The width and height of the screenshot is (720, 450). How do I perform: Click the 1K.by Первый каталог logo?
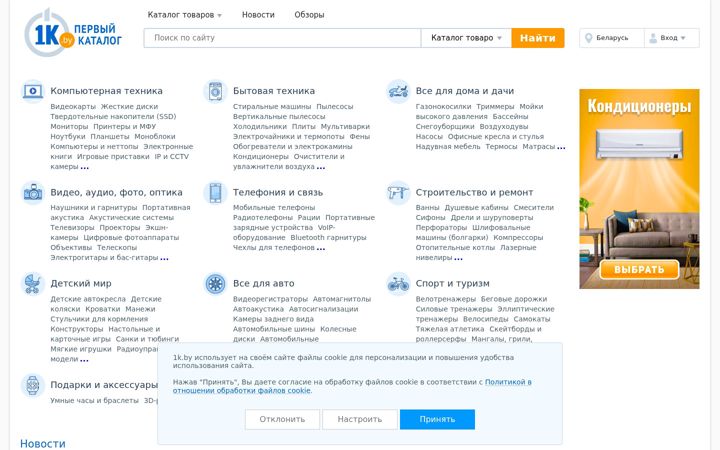tap(73, 34)
